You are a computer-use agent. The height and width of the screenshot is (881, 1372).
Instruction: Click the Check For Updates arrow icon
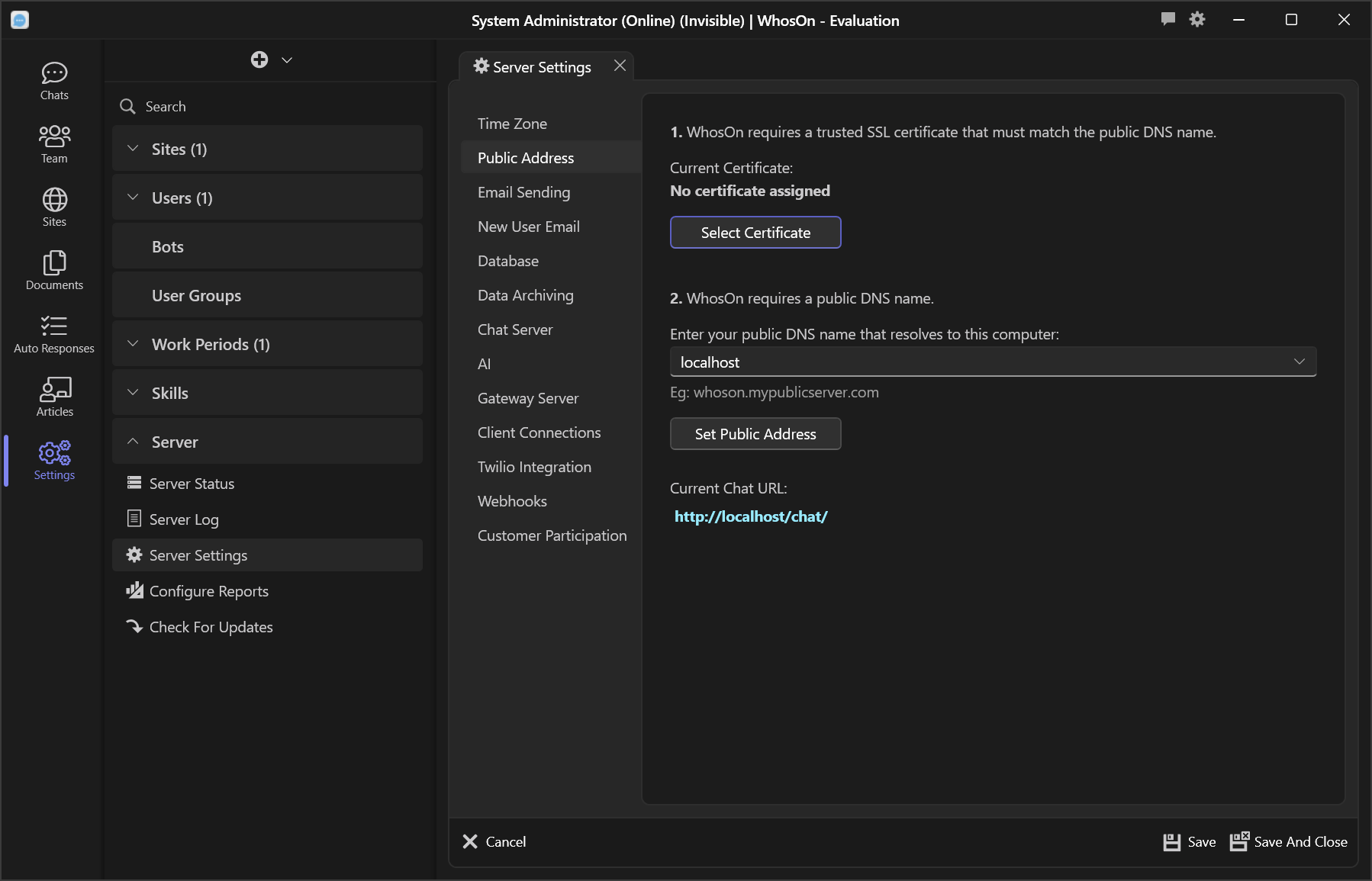[x=134, y=626]
